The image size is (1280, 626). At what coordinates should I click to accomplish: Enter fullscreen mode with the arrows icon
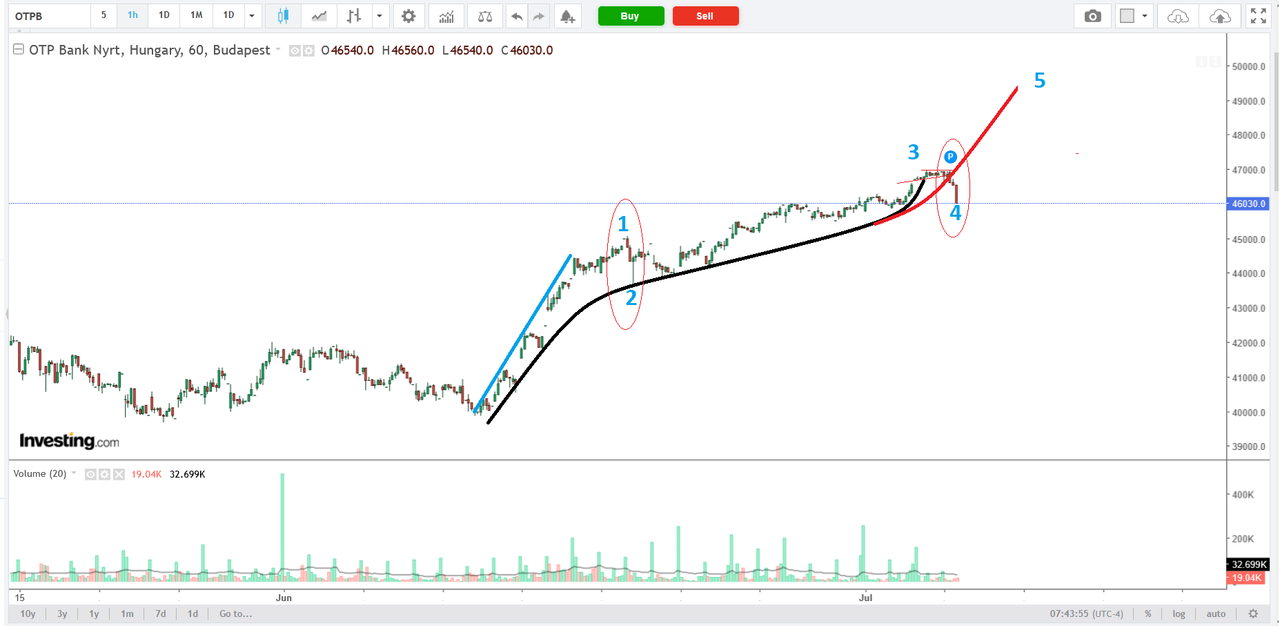pyautogui.click(x=1258, y=16)
